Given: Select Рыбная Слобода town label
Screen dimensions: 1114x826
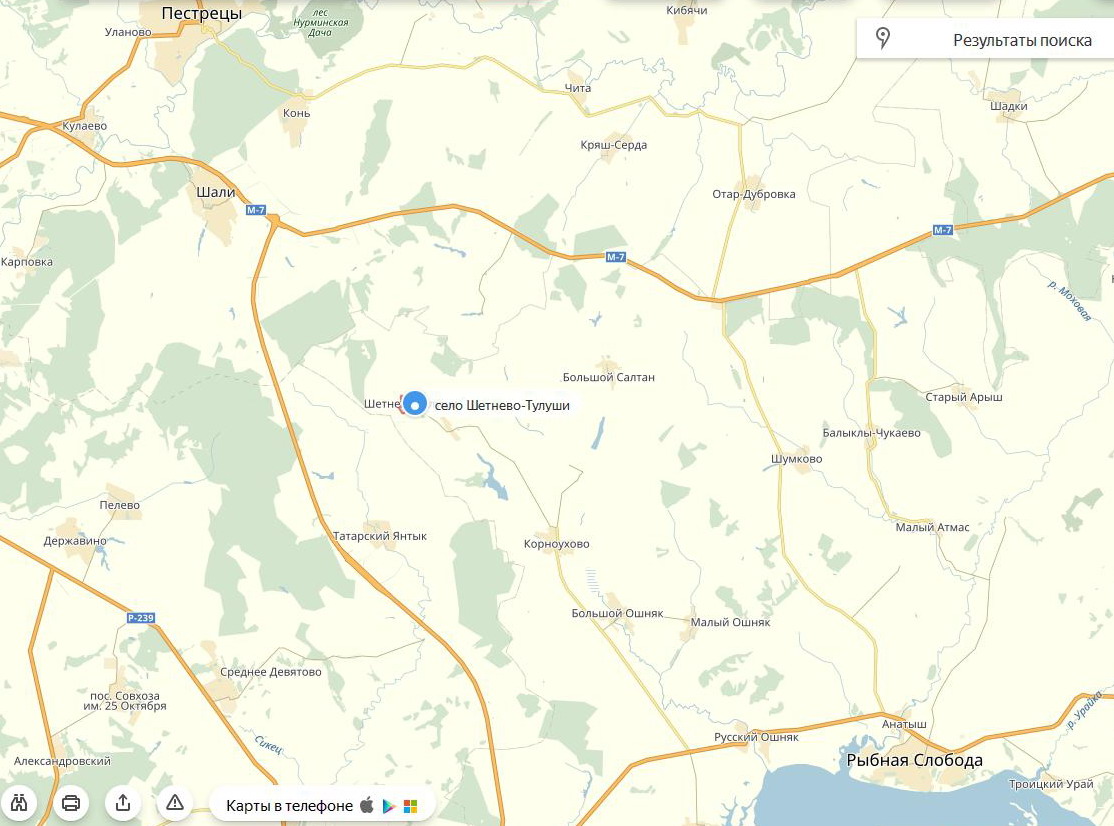Looking at the screenshot, I should (914, 760).
